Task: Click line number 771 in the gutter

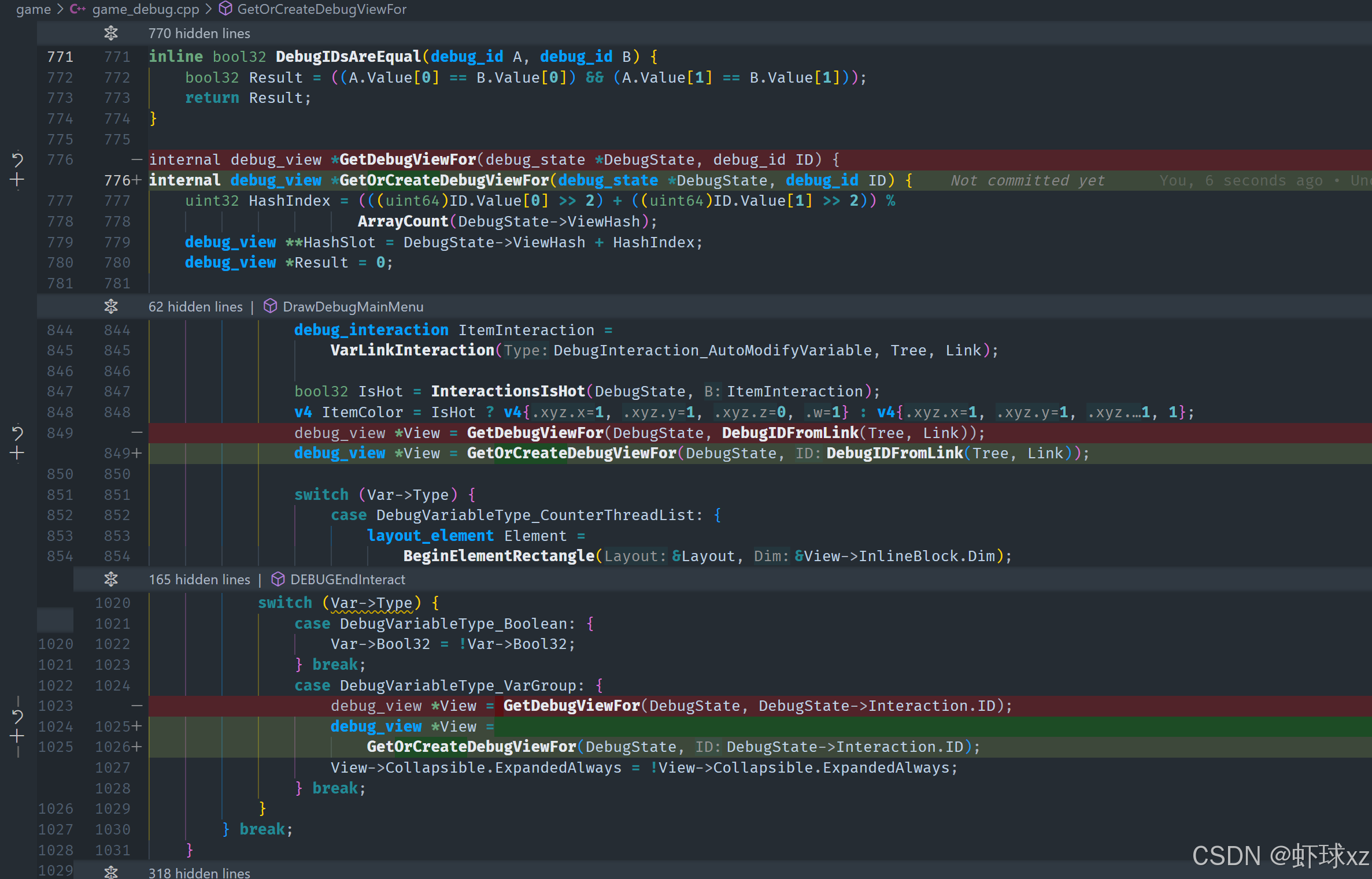Action: coord(60,57)
